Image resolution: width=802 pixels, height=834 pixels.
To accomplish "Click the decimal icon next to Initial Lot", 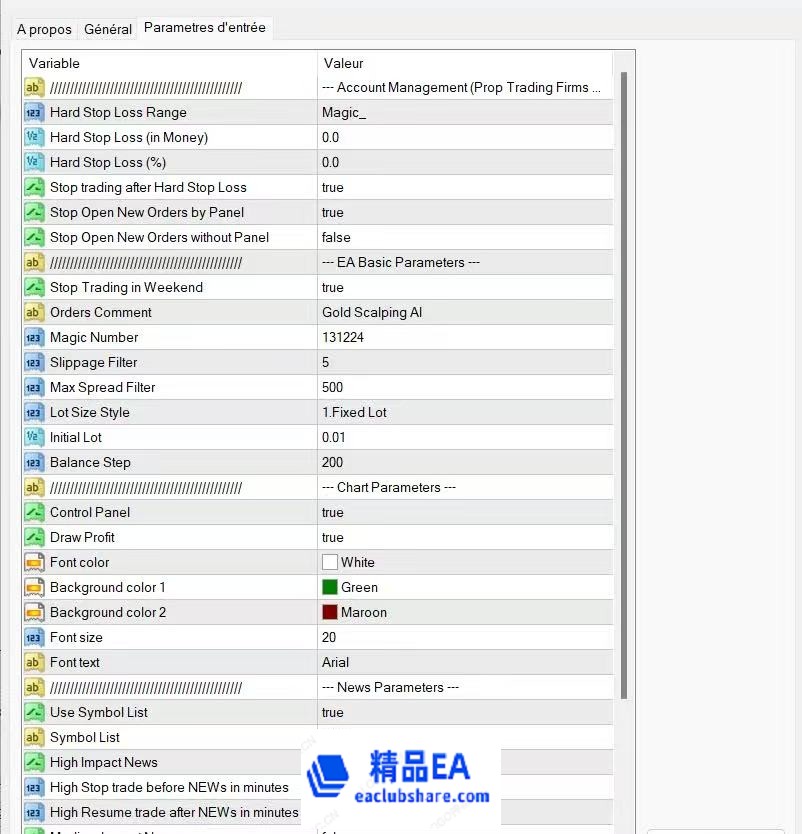I will (33, 437).
